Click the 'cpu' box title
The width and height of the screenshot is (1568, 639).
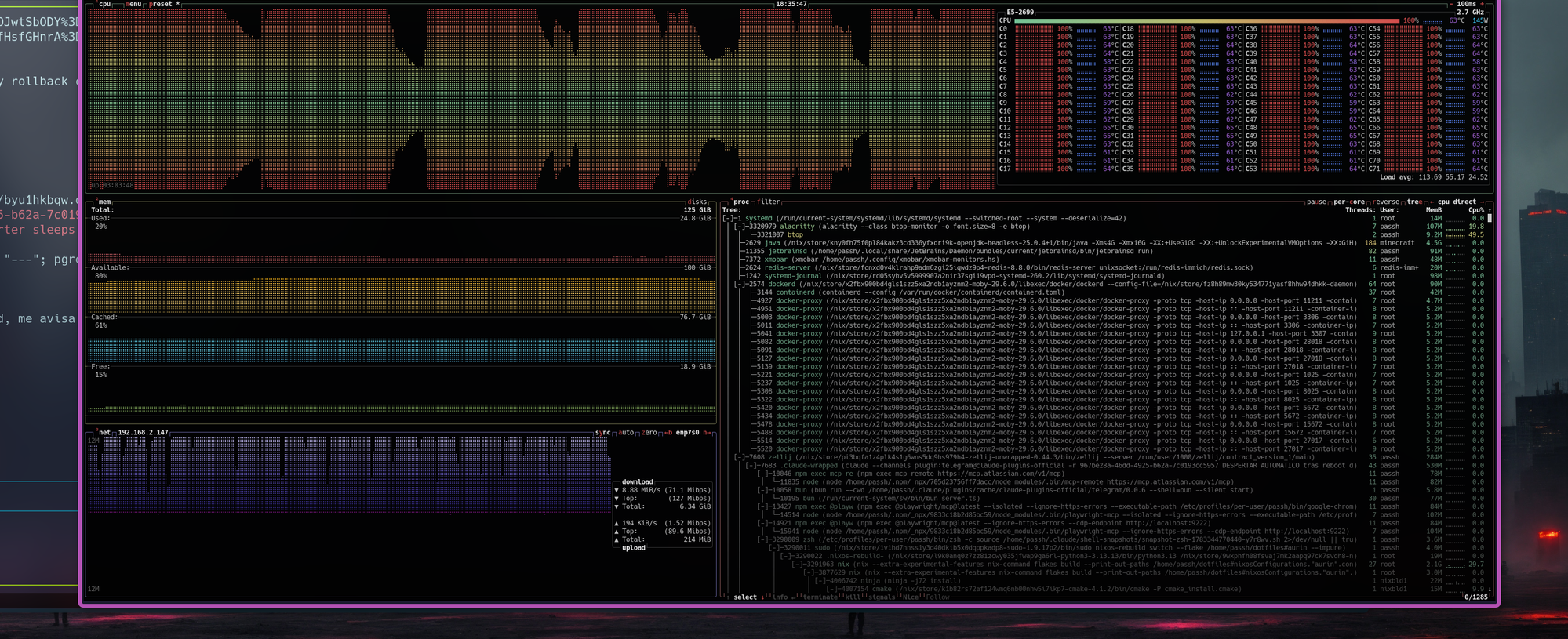click(104, 4)
